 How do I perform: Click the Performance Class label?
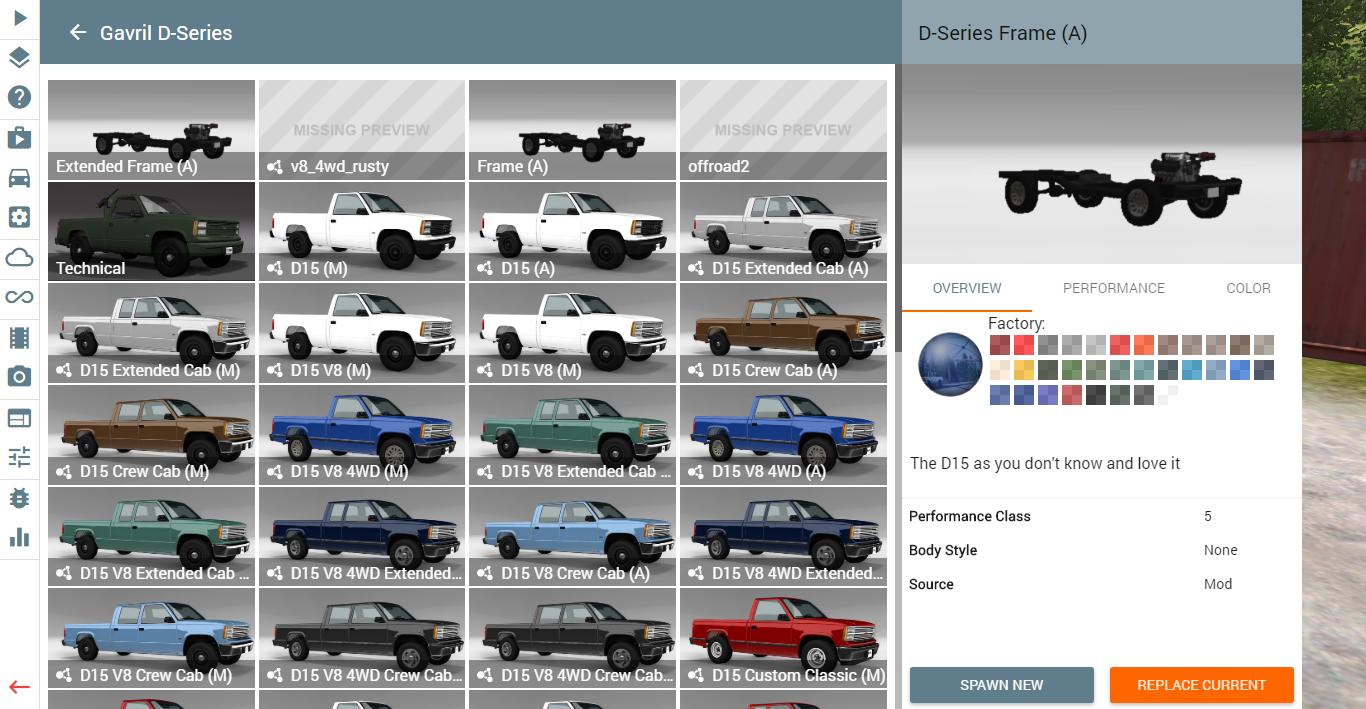point(970,516)
